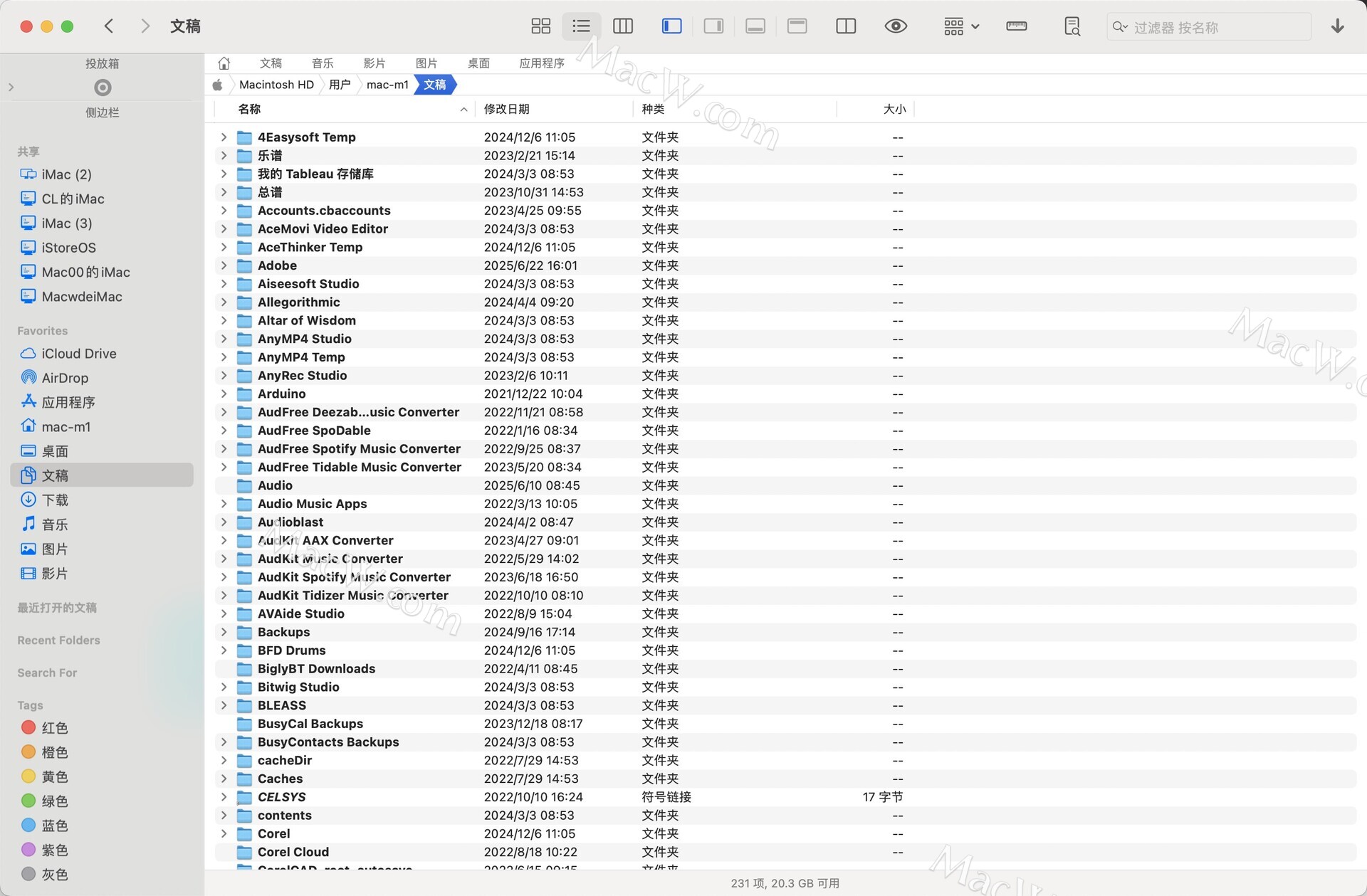Open 影片 in the favorites bar

coord(375,63)
